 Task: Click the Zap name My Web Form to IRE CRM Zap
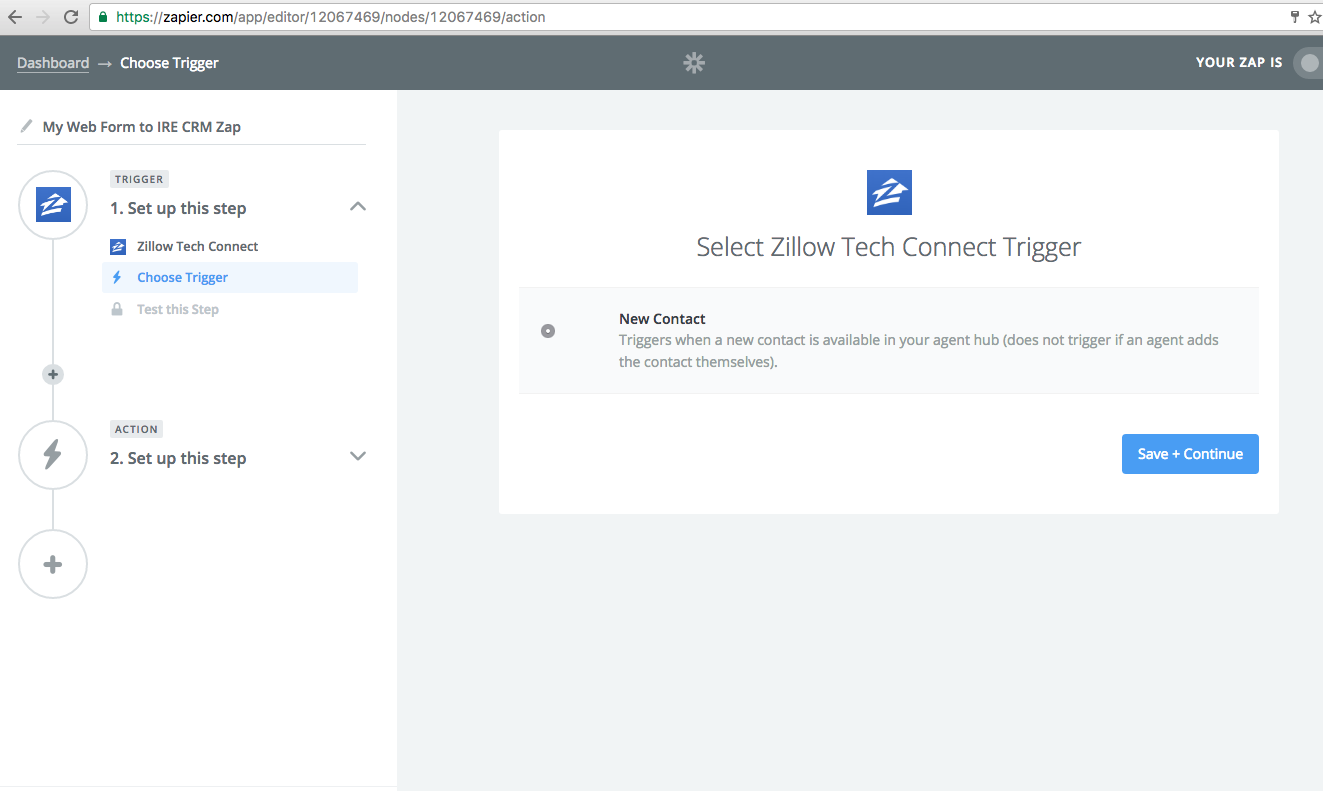[142, 127]
